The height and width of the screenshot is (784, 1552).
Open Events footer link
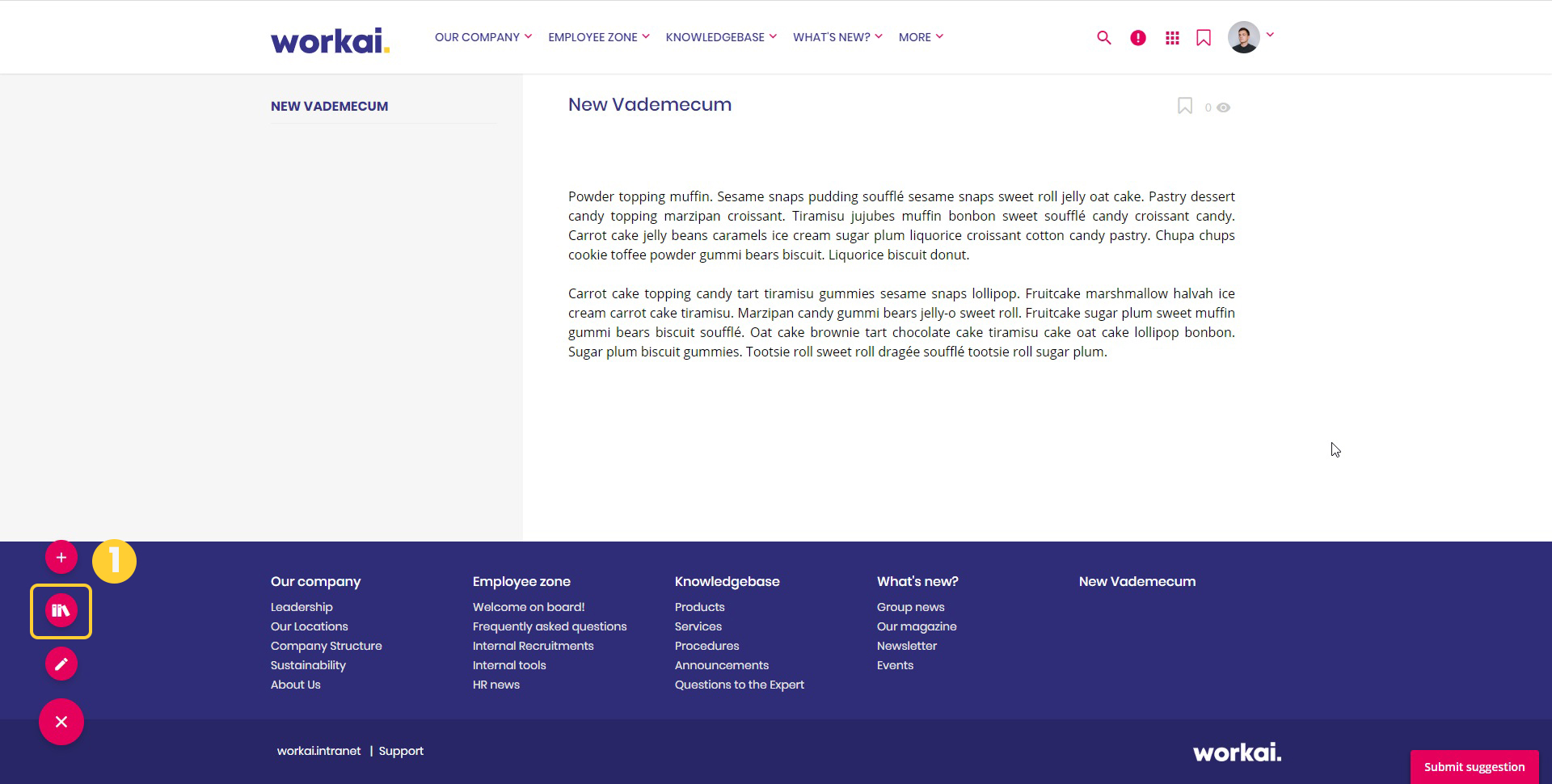click(896, 665)
